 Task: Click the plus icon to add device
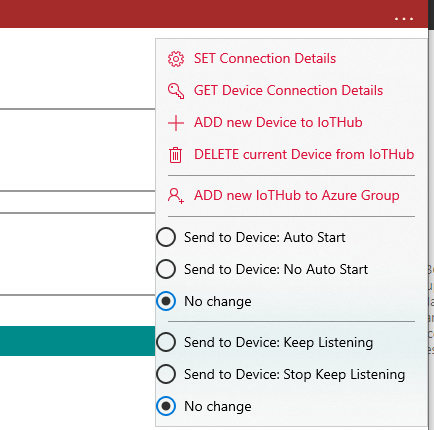(x=176, y=123)
